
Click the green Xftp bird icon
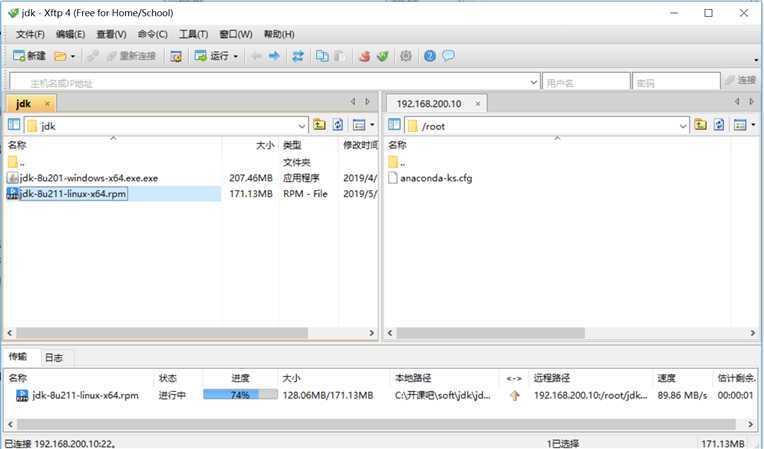(x=383, y=56)
